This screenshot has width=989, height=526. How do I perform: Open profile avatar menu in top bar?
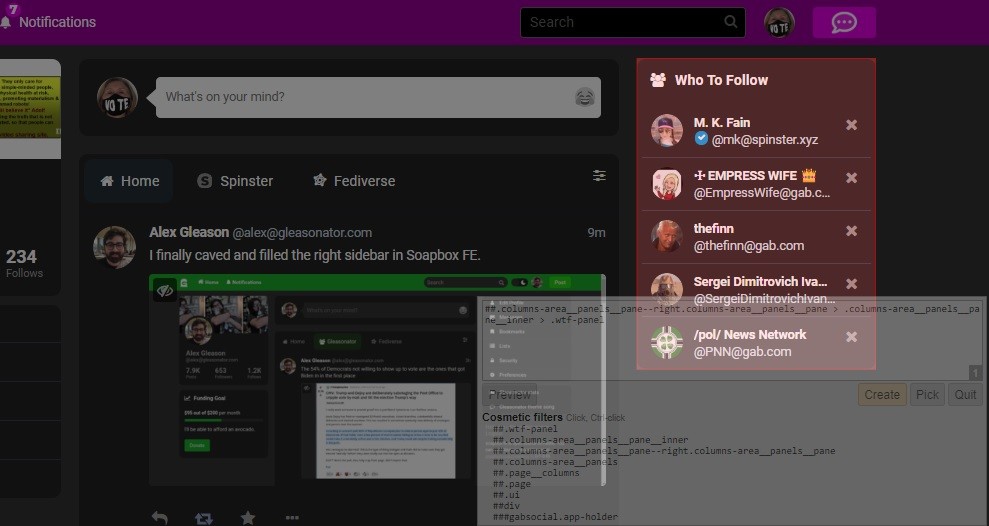tap(779, 22)
